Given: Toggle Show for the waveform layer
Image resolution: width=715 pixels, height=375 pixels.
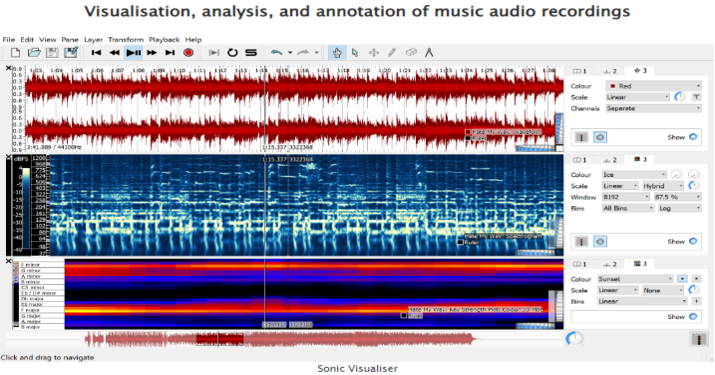Looking at the screenshot, I should (693, 137).
